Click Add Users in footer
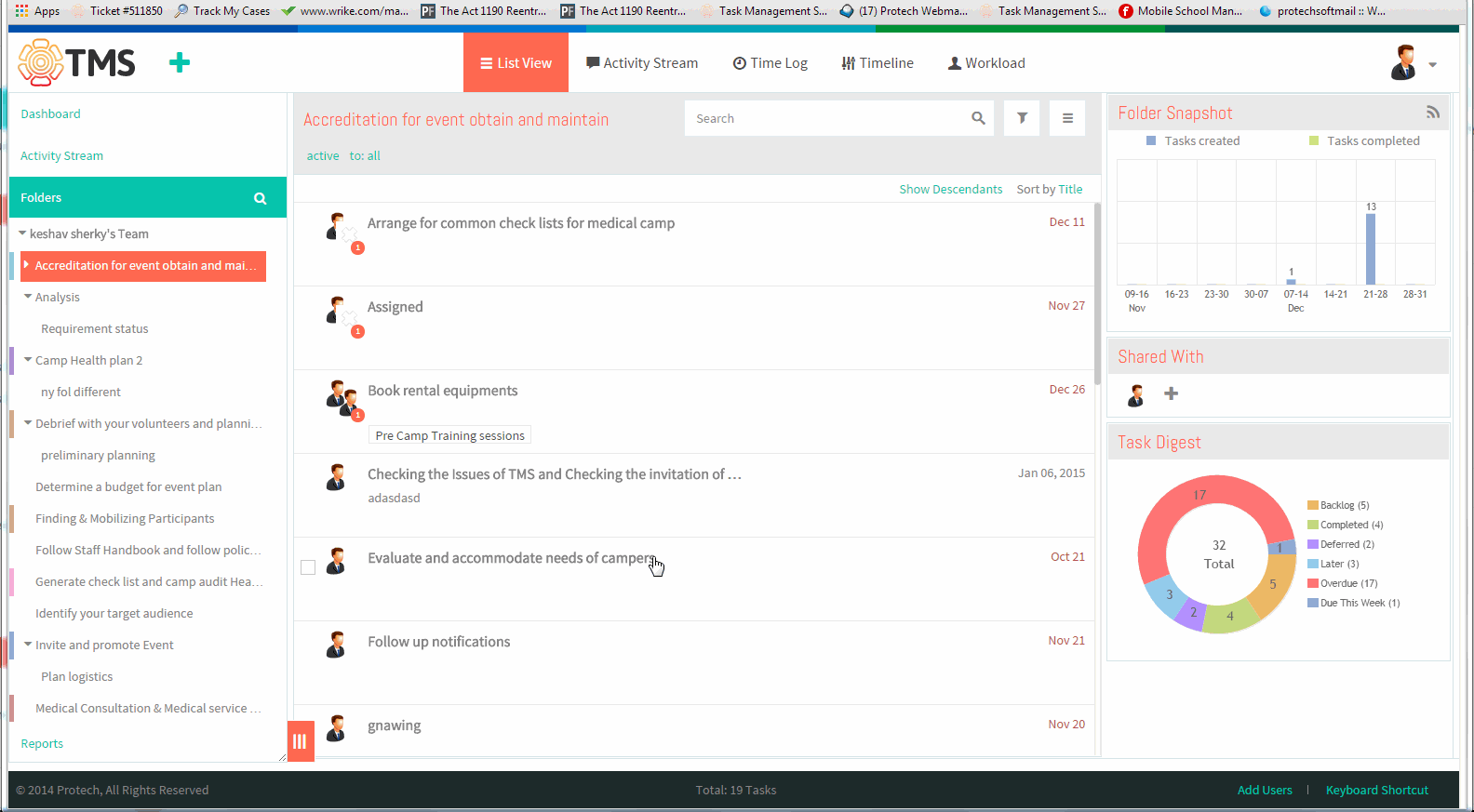 [x=1265, y=790]
